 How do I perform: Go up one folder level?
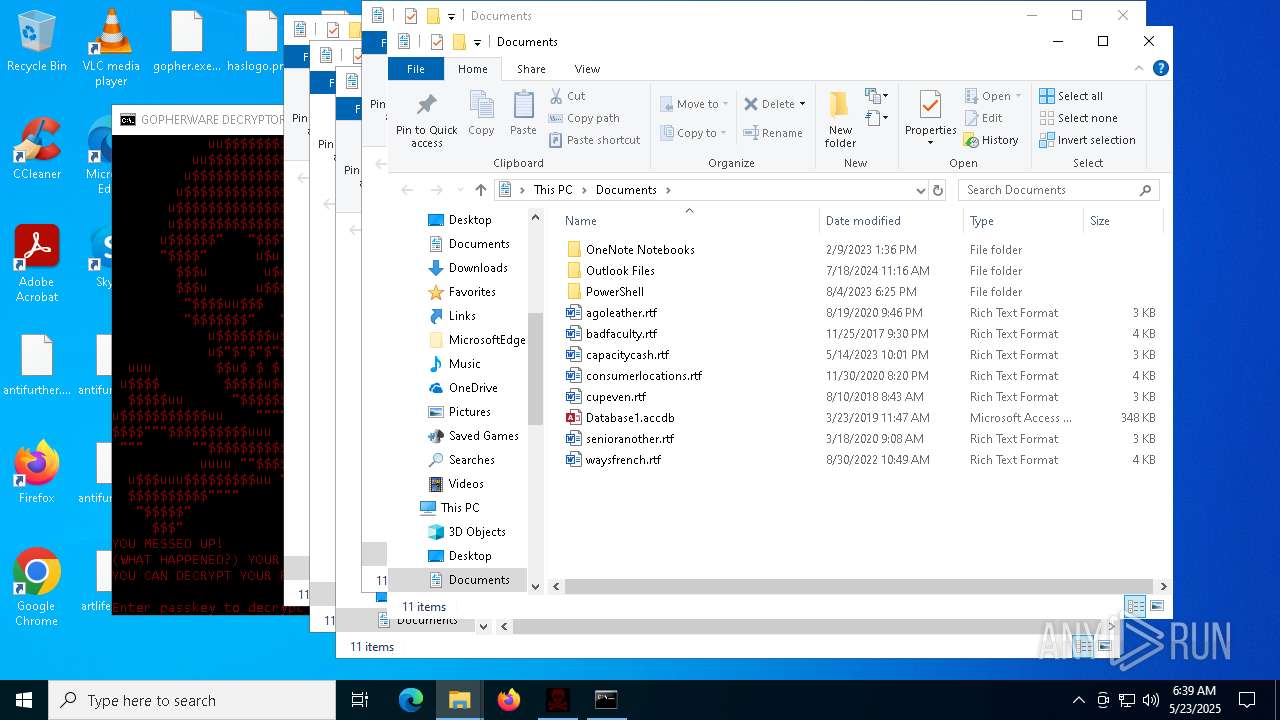tap(481, 190)
